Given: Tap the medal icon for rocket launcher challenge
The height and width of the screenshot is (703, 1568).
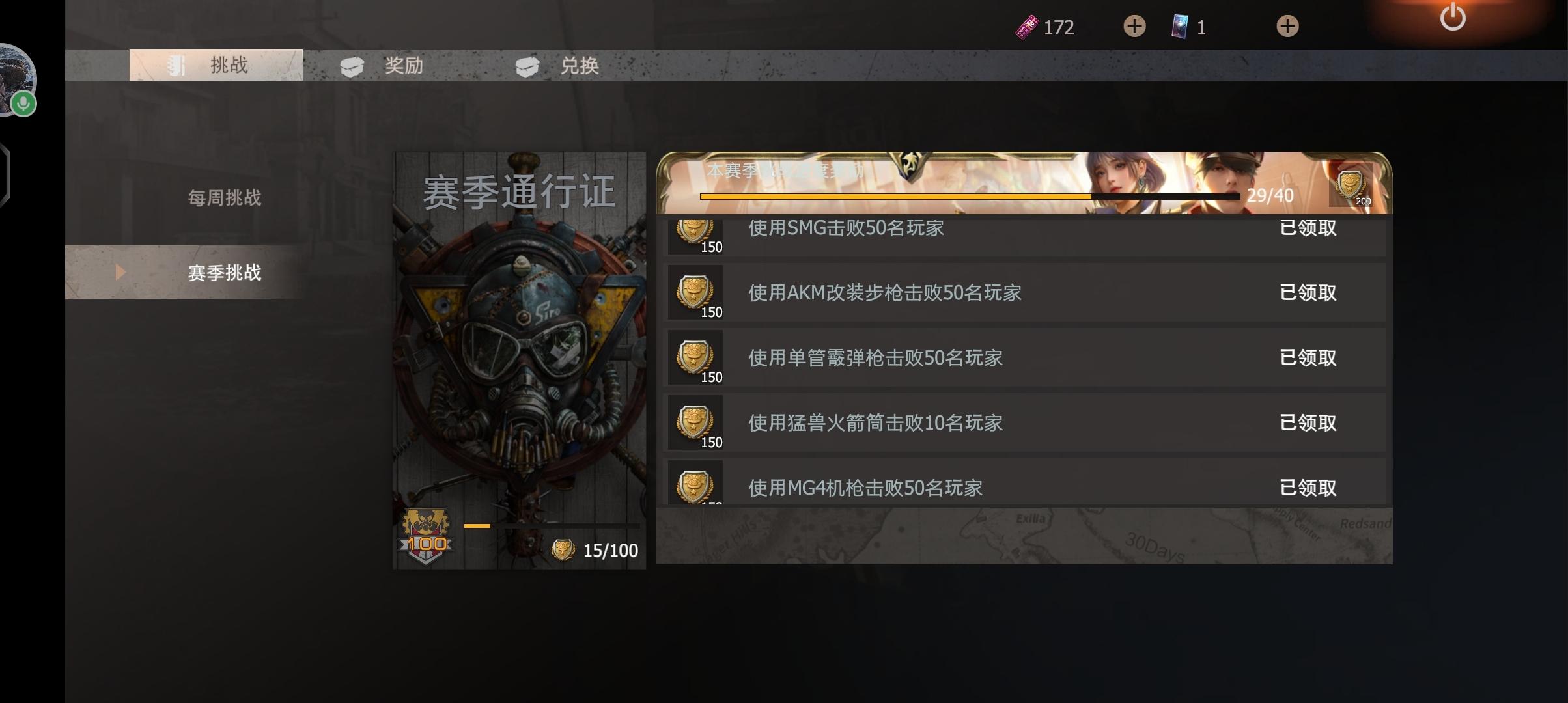Looking at the screenshot, I should click(695, 422).
